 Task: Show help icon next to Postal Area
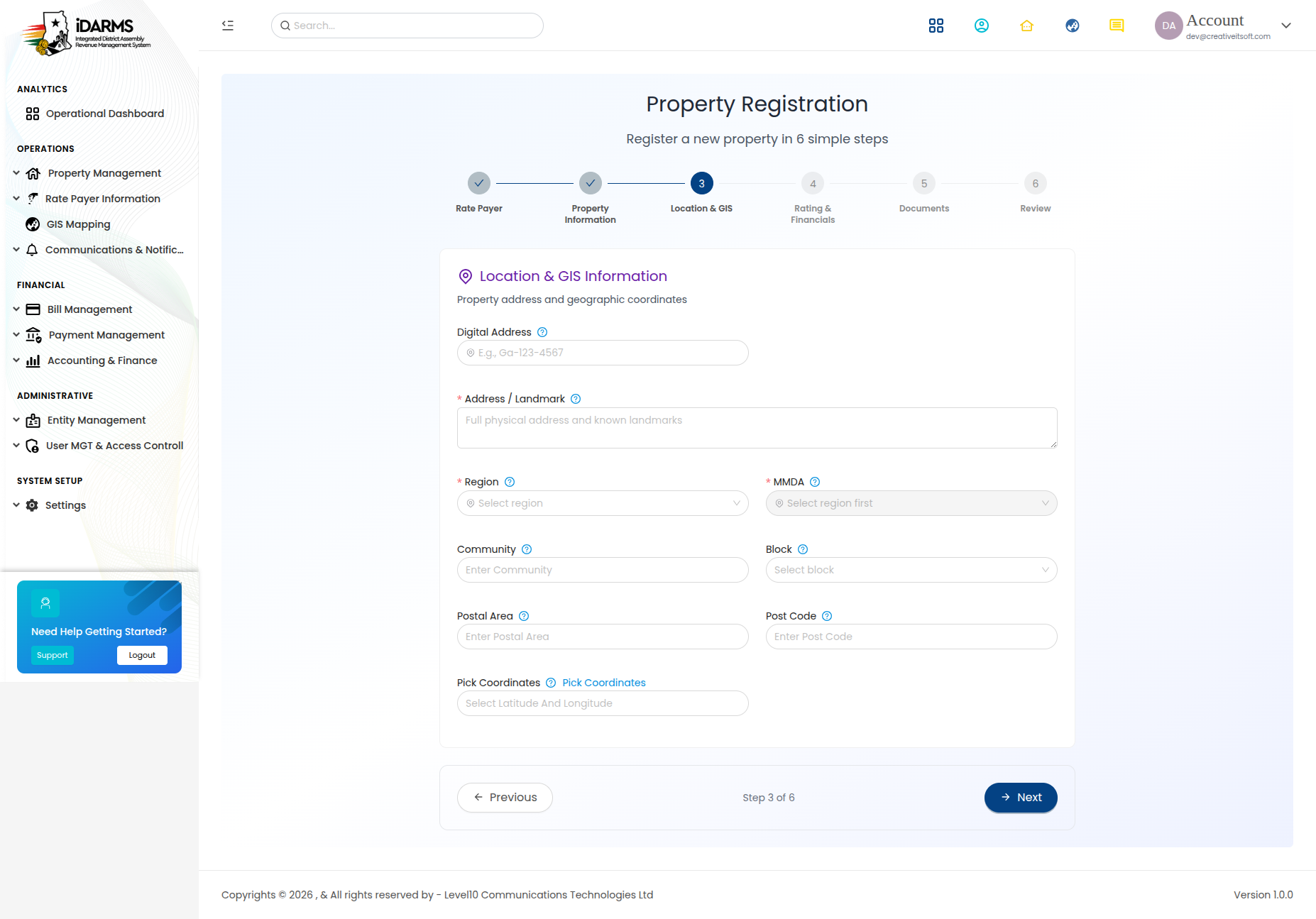[x=524, y=616]
